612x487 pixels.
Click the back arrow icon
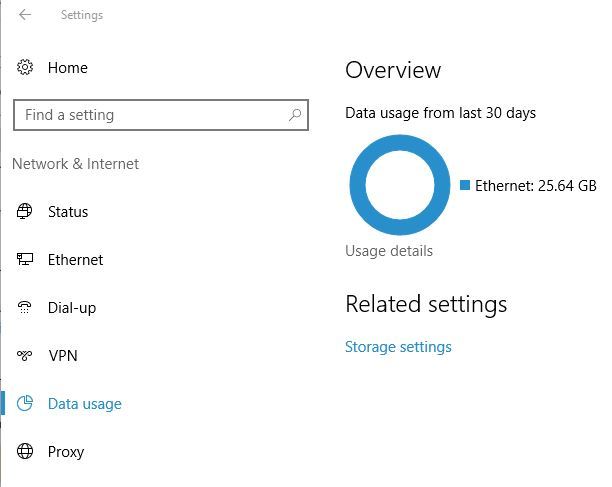tap(25, 15)
